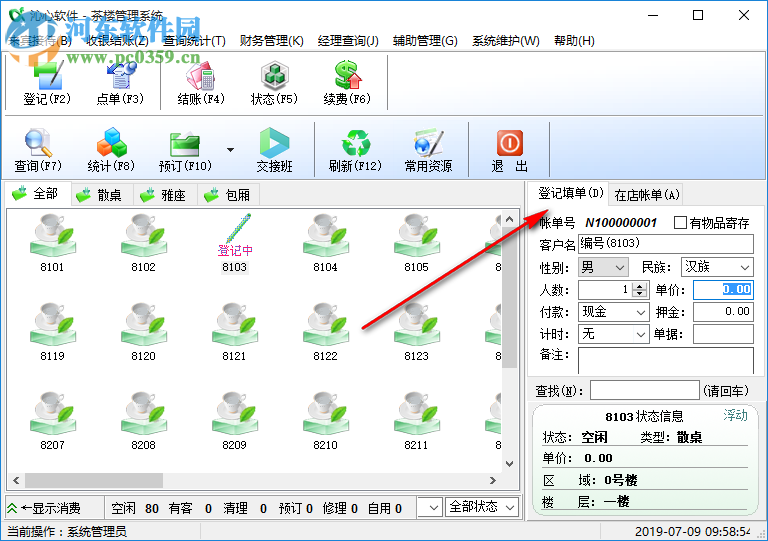Click the vertical scrollbar up arrow

[509, 219]
